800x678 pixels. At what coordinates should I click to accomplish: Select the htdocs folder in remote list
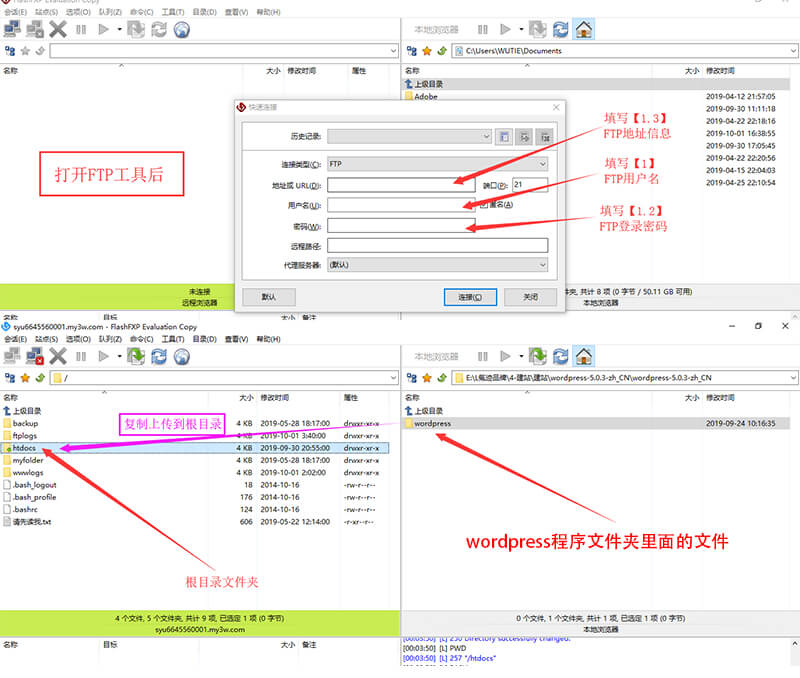[25, 449]
